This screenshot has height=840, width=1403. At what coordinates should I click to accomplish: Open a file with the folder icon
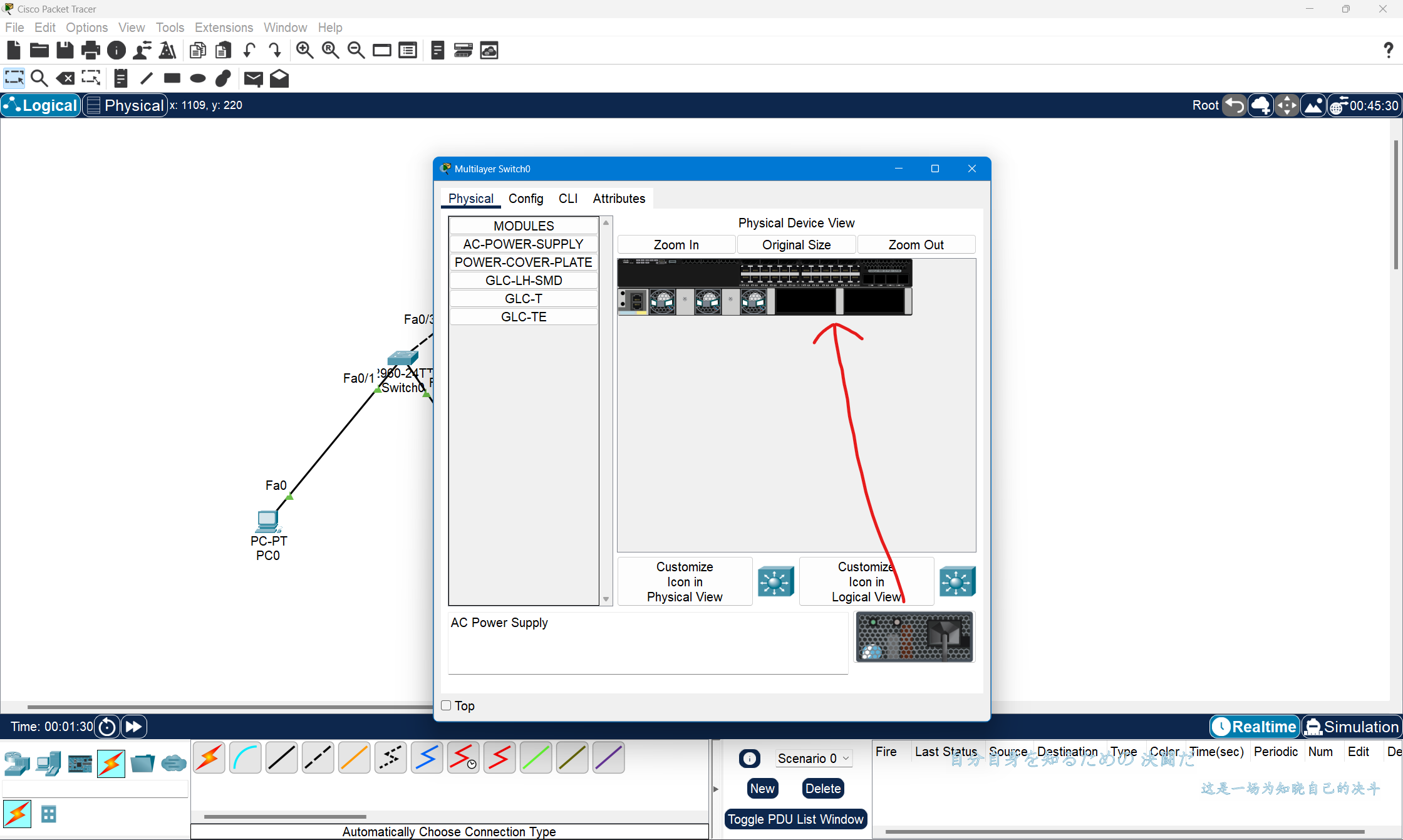[39, 50]
